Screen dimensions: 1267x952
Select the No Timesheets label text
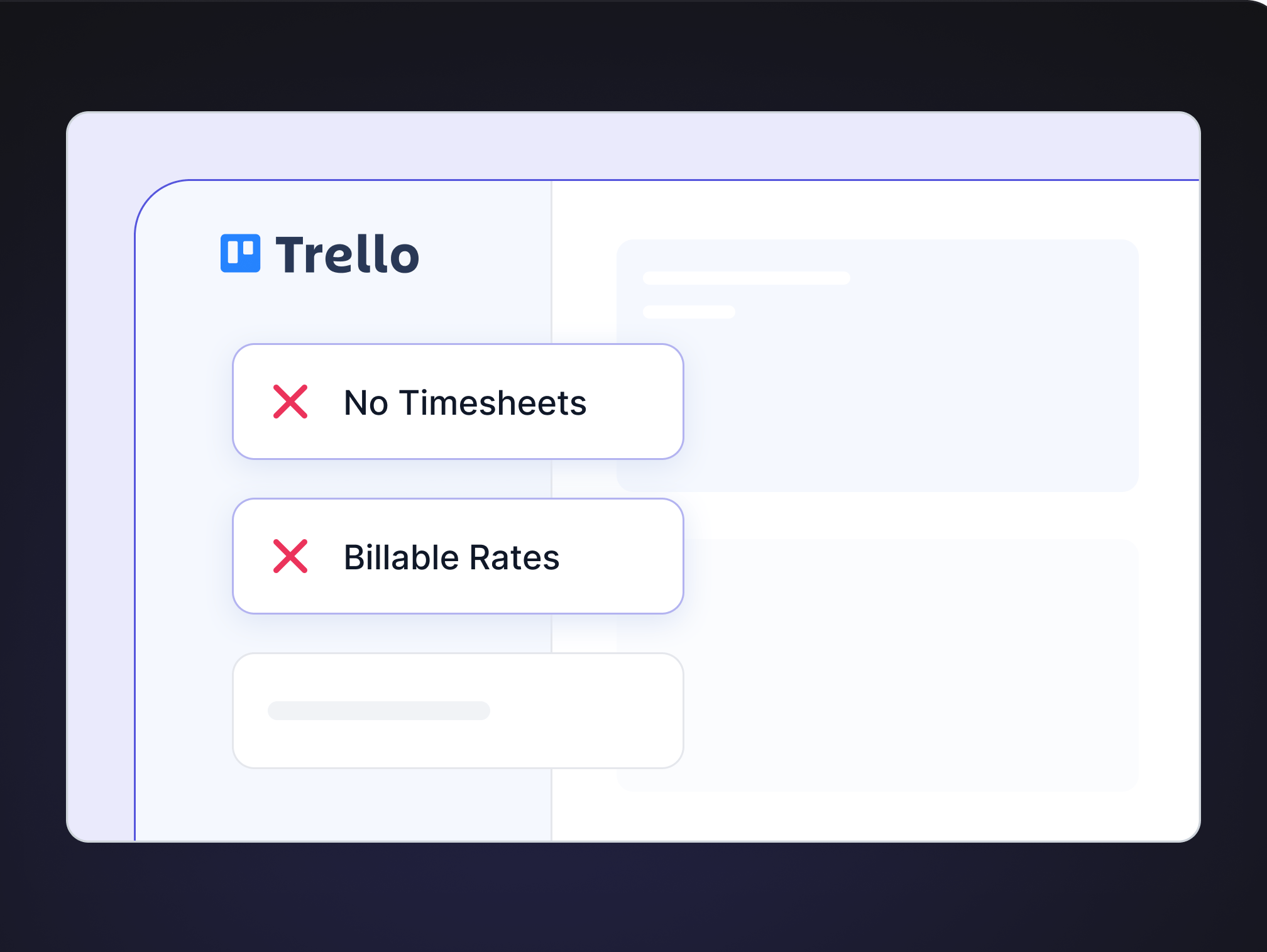pos(465,403)
